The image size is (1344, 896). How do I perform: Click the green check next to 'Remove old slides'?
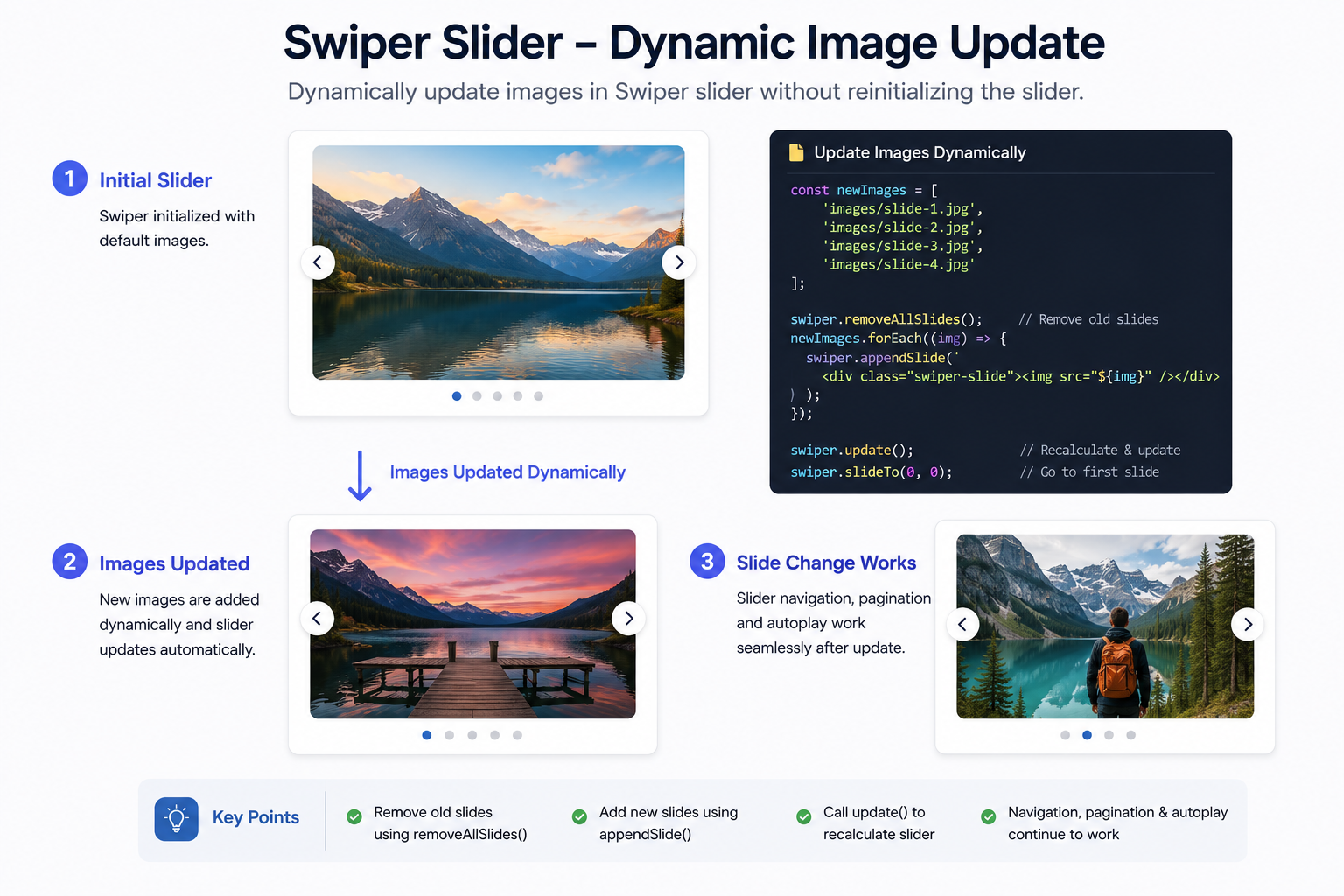(354, 816)
